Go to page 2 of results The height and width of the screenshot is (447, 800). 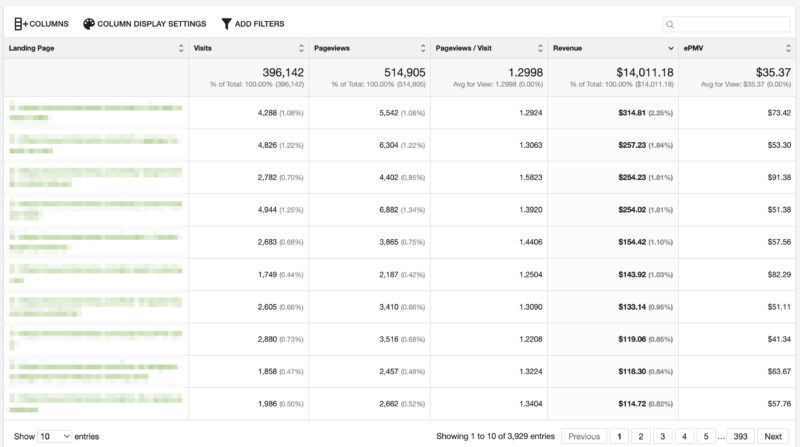tap(640, 436)
